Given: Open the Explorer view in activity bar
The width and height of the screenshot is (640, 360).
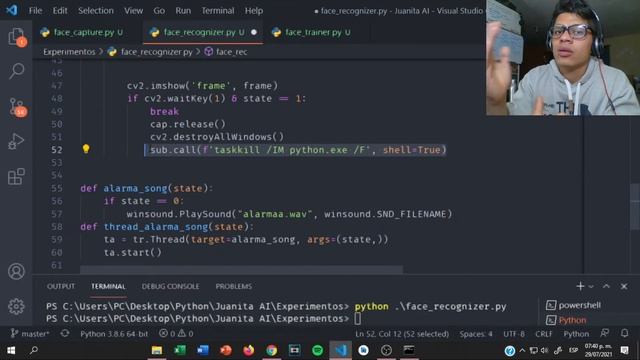Looking at the screenshot, I should point(16,37).
